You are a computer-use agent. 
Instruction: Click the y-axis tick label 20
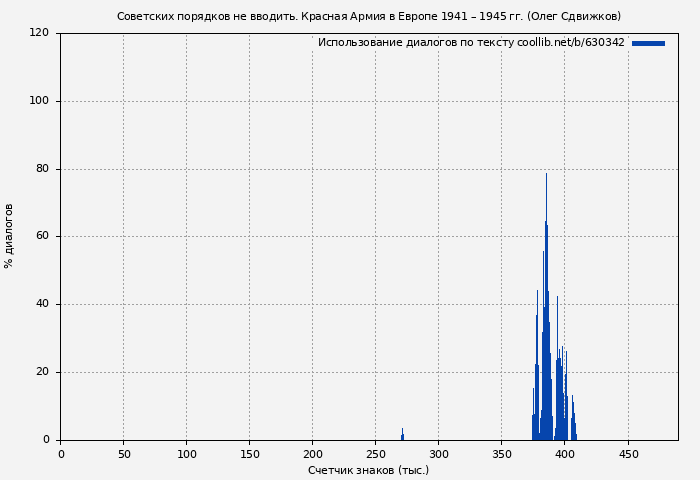[x=43, y=372]
